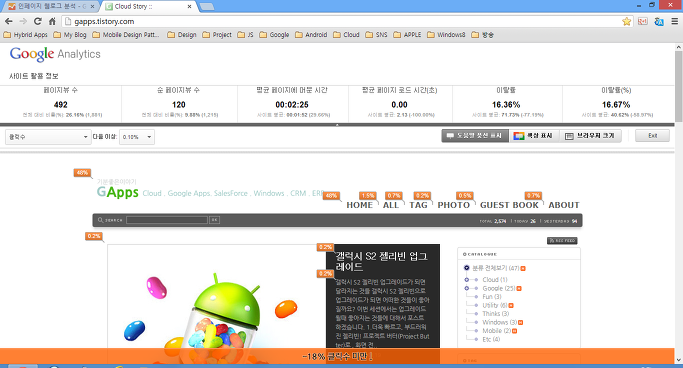Click the orange icon beside Google (25)
This screenshot has height=368, width=683.
[x=519, y=288]
